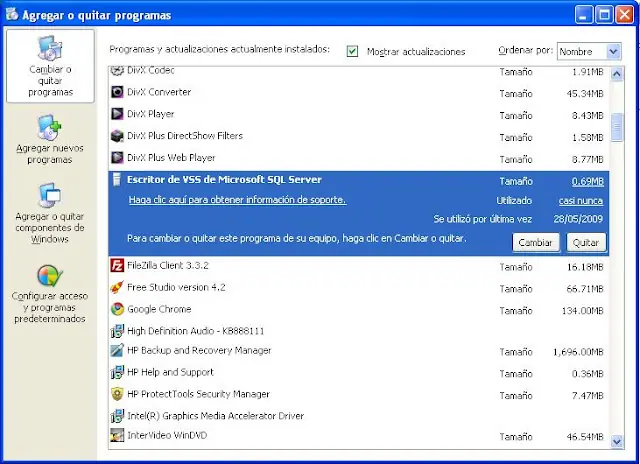Open the Agregar nuevos programas icon
This screenshot has height=464, width=640.
49,127
